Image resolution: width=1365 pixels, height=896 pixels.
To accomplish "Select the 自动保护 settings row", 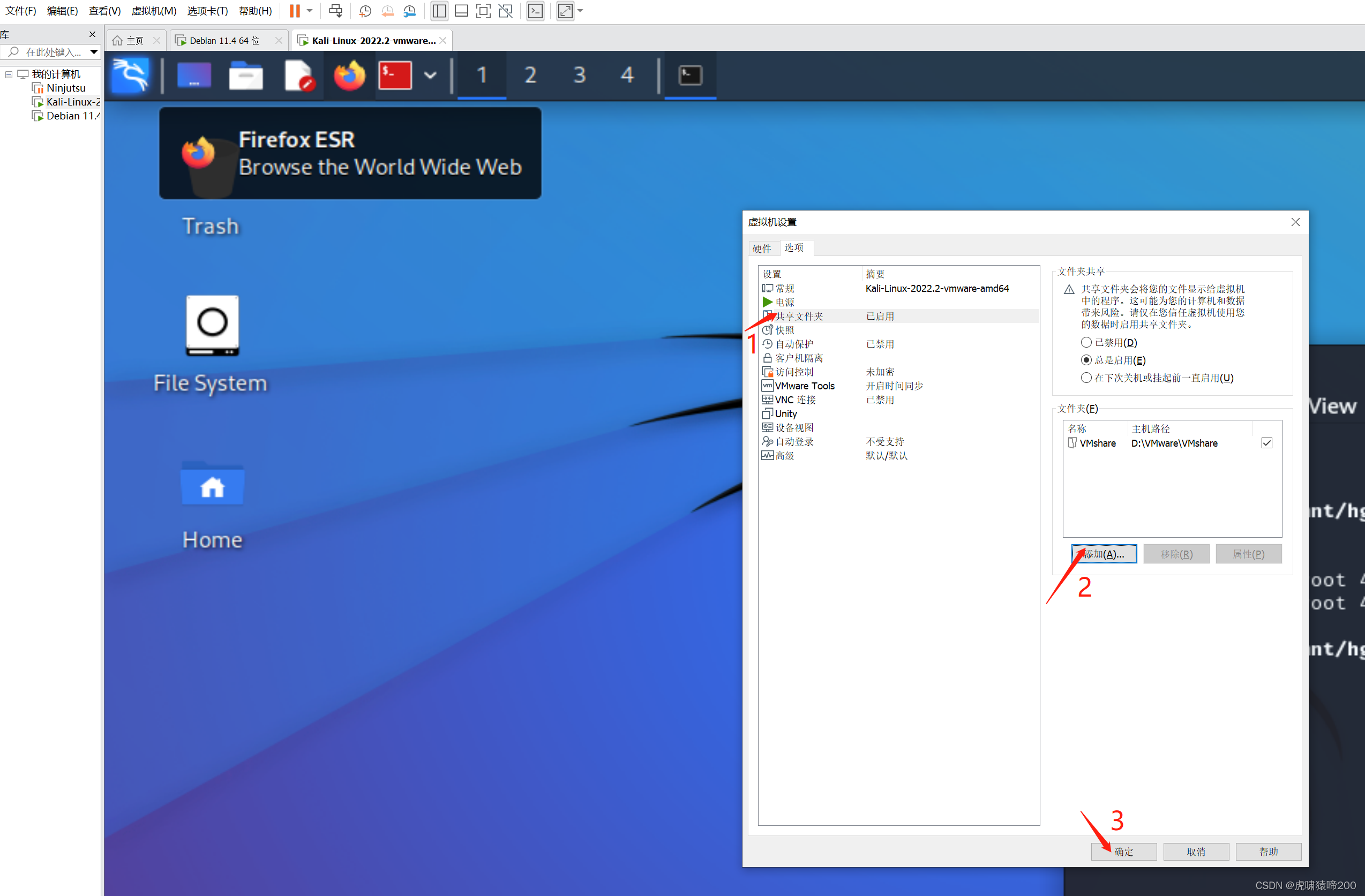I will click(899, 344).
